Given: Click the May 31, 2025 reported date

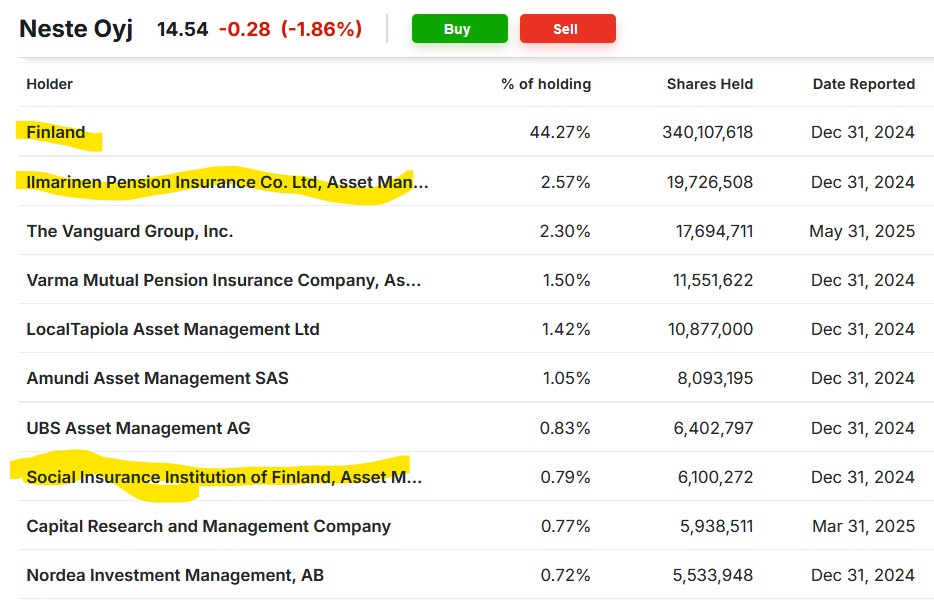Looking at the screenshot, I should click(862, 231).
